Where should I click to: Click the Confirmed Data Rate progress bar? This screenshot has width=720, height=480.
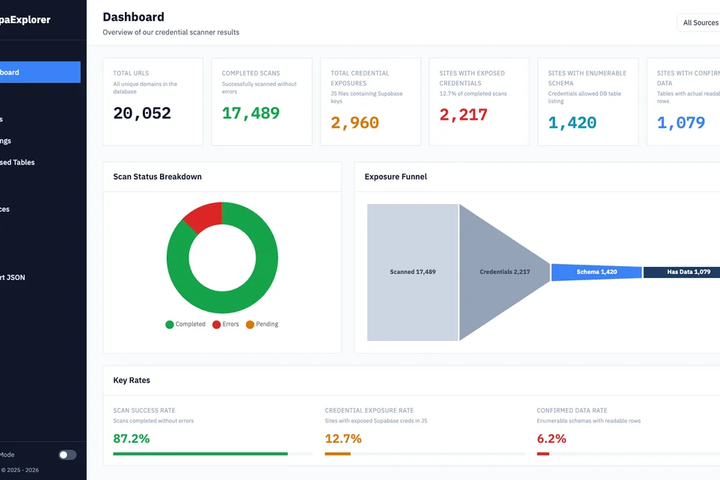(628, 454)
